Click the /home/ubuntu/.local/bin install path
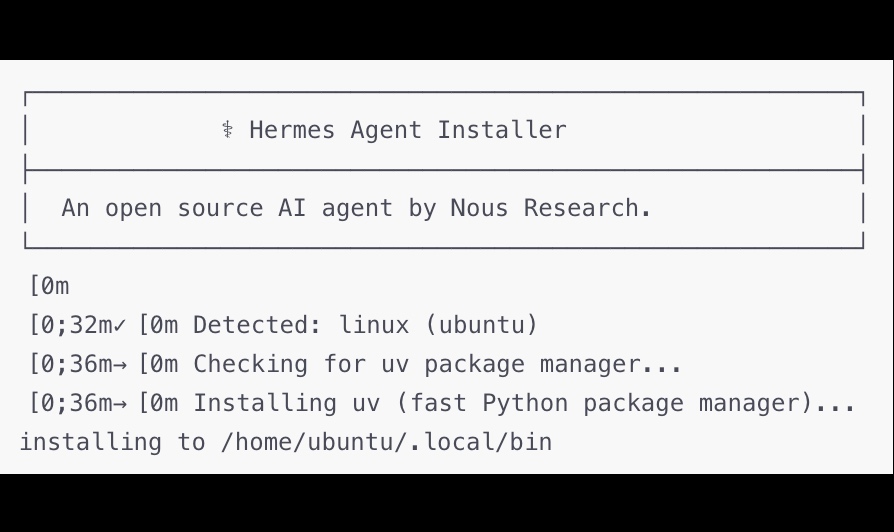894x532 pixels. click(x=386, y=442)
